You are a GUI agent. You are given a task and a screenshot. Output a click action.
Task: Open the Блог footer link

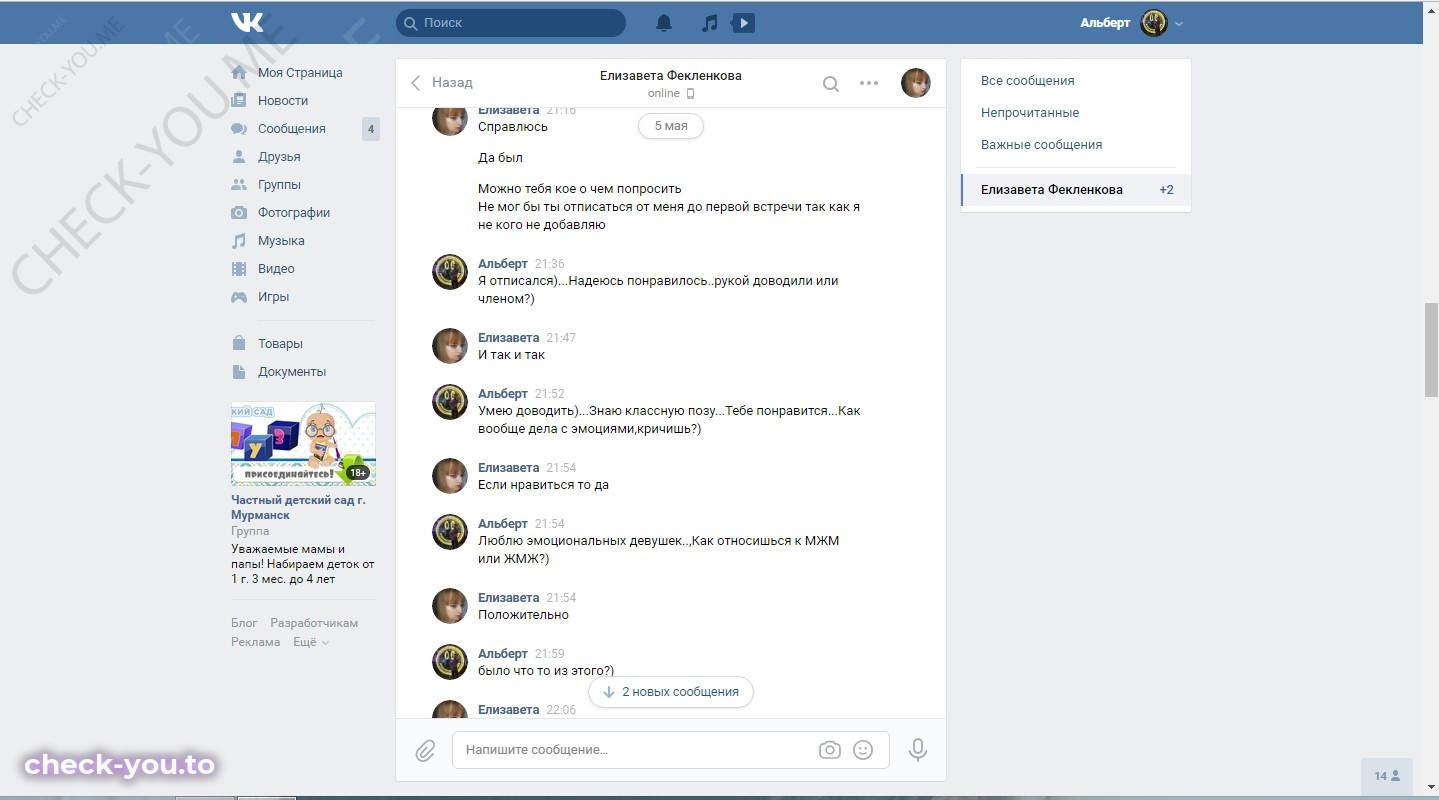click(244, 623)
